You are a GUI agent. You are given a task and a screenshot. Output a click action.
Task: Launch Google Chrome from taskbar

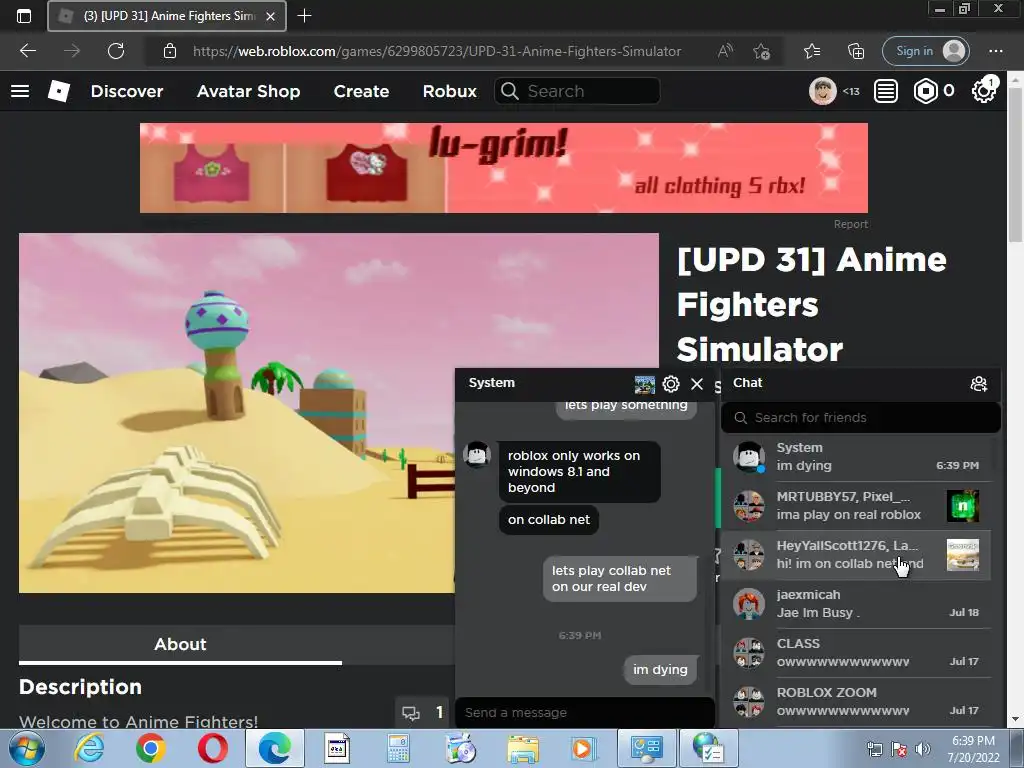coord(151,748)
